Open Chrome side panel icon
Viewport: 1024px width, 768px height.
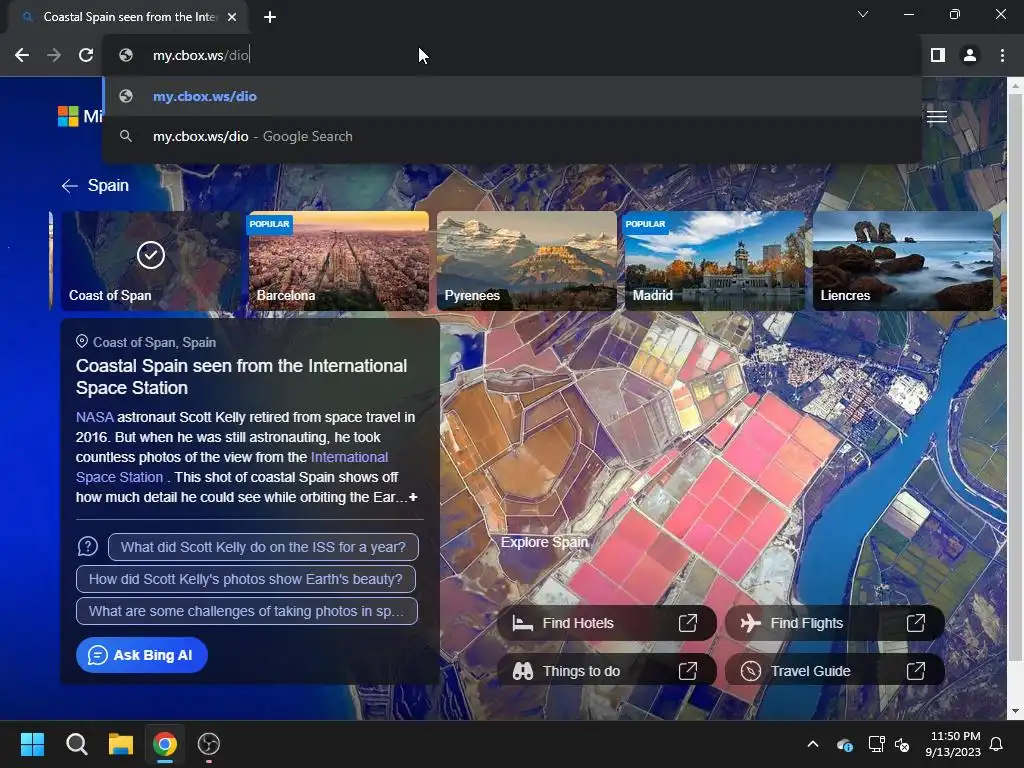938,56
